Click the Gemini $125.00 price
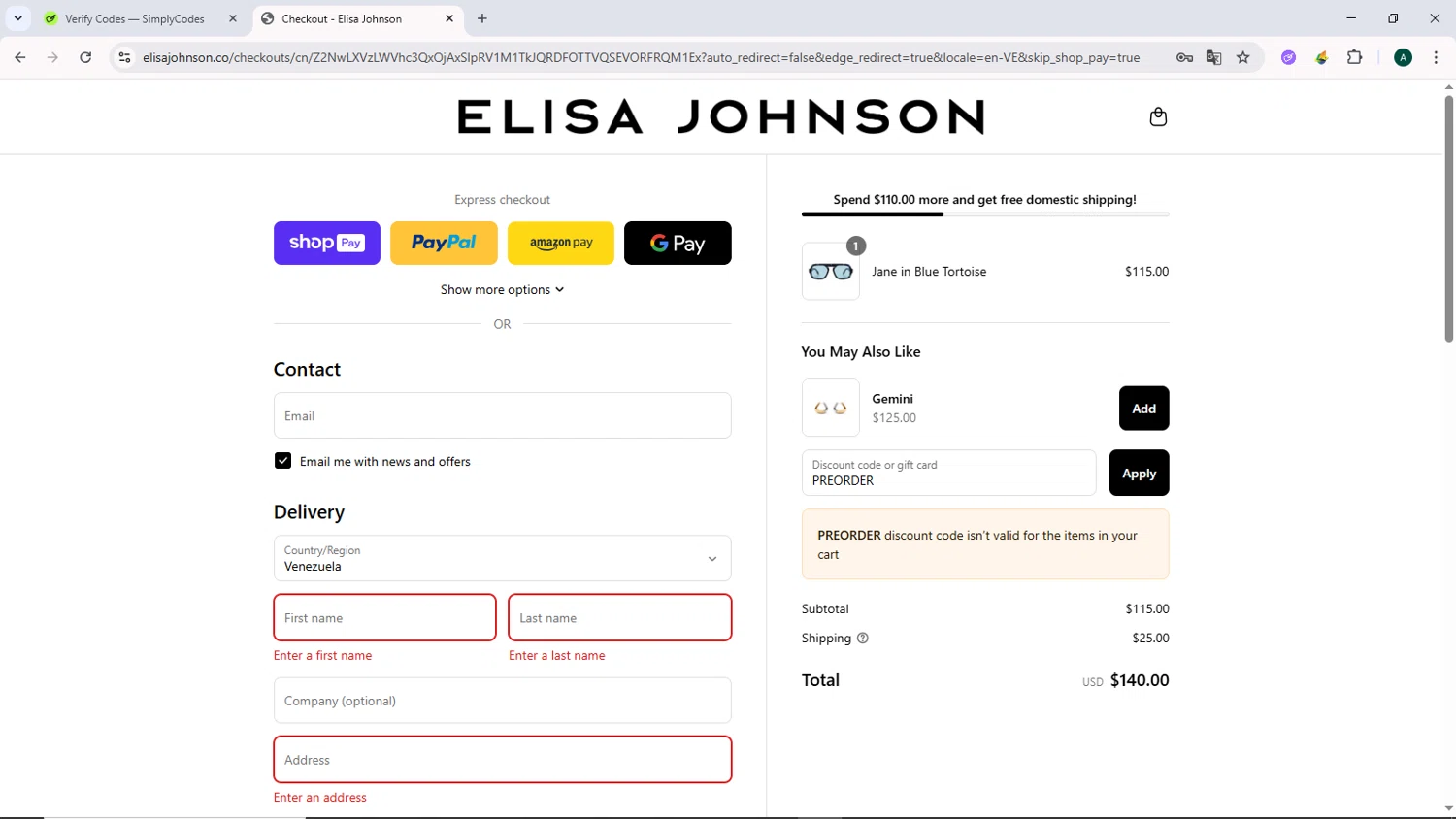This screenshot has height=819, width=1456. [894, 418]
